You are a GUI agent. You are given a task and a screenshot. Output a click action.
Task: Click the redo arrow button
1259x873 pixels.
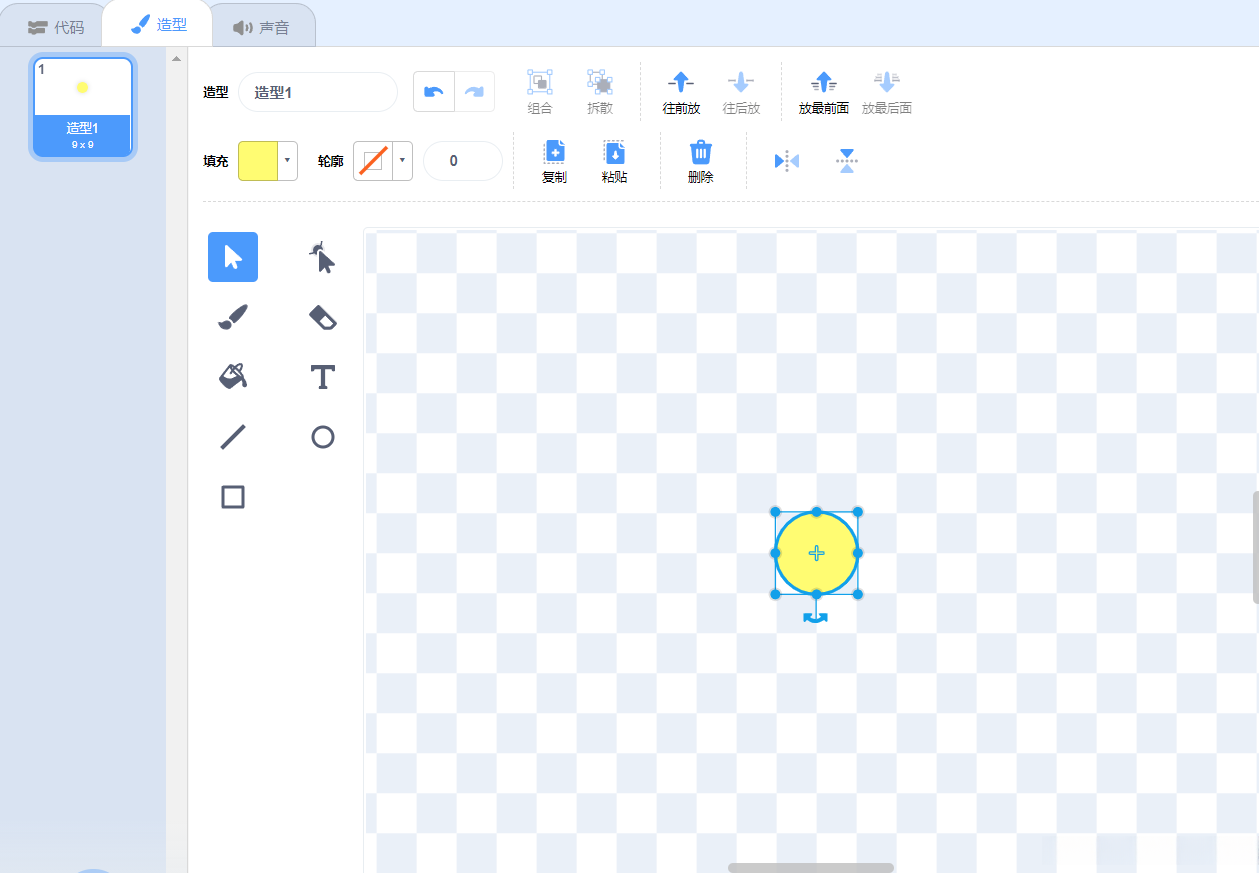point(474,92)
